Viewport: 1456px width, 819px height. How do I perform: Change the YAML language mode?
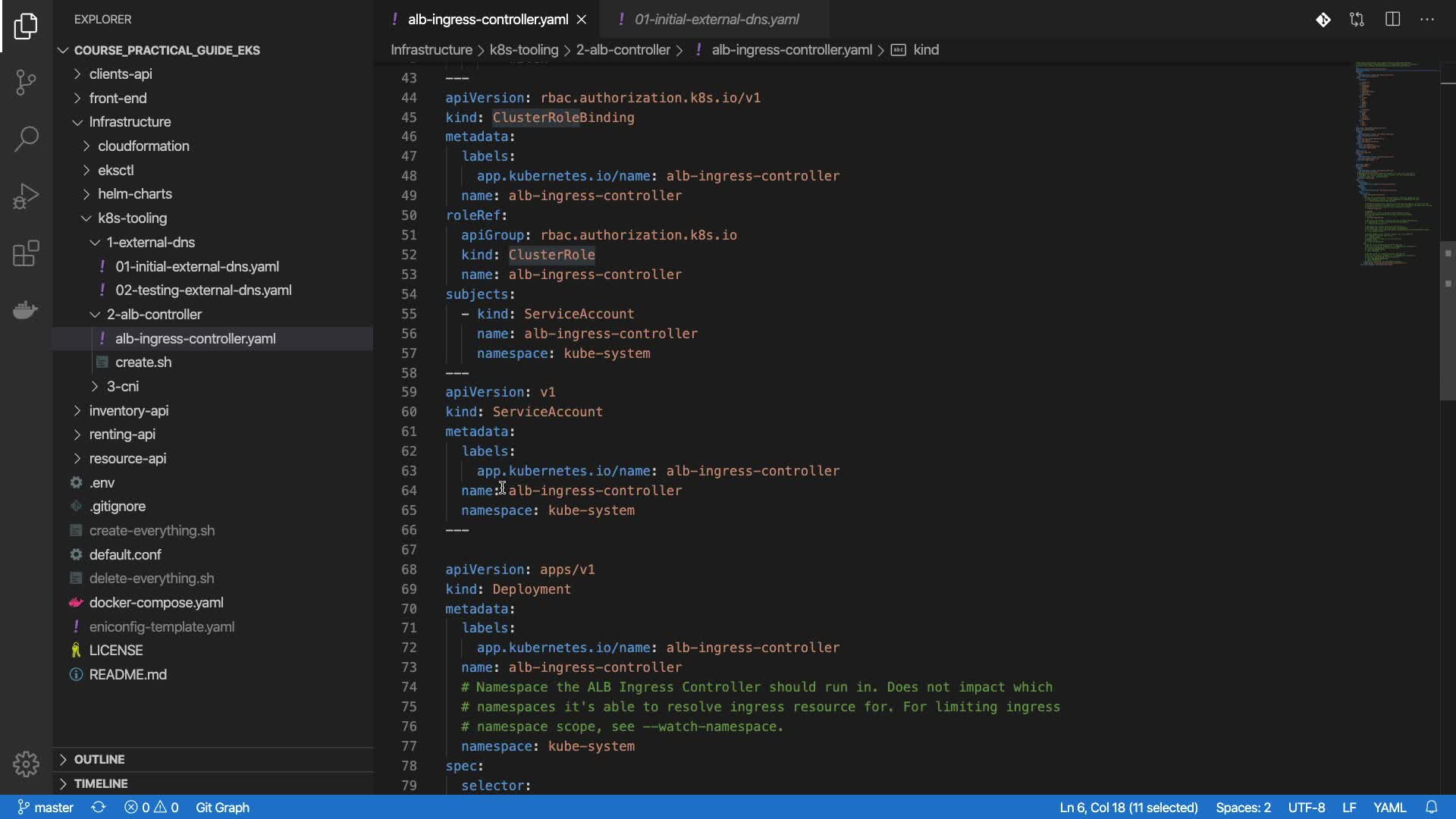tap(1389, 807)
